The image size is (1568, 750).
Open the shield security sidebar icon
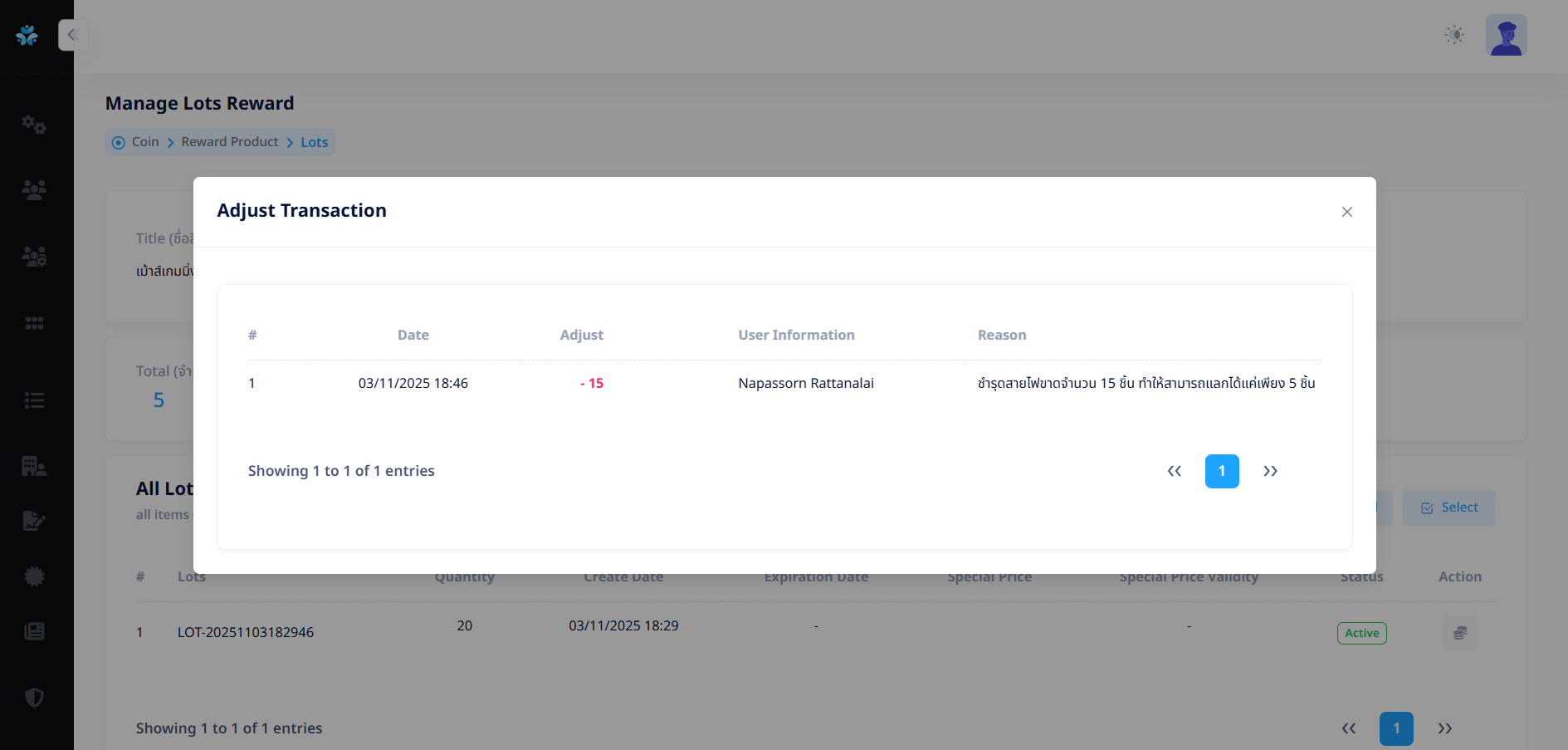(34, 698)
